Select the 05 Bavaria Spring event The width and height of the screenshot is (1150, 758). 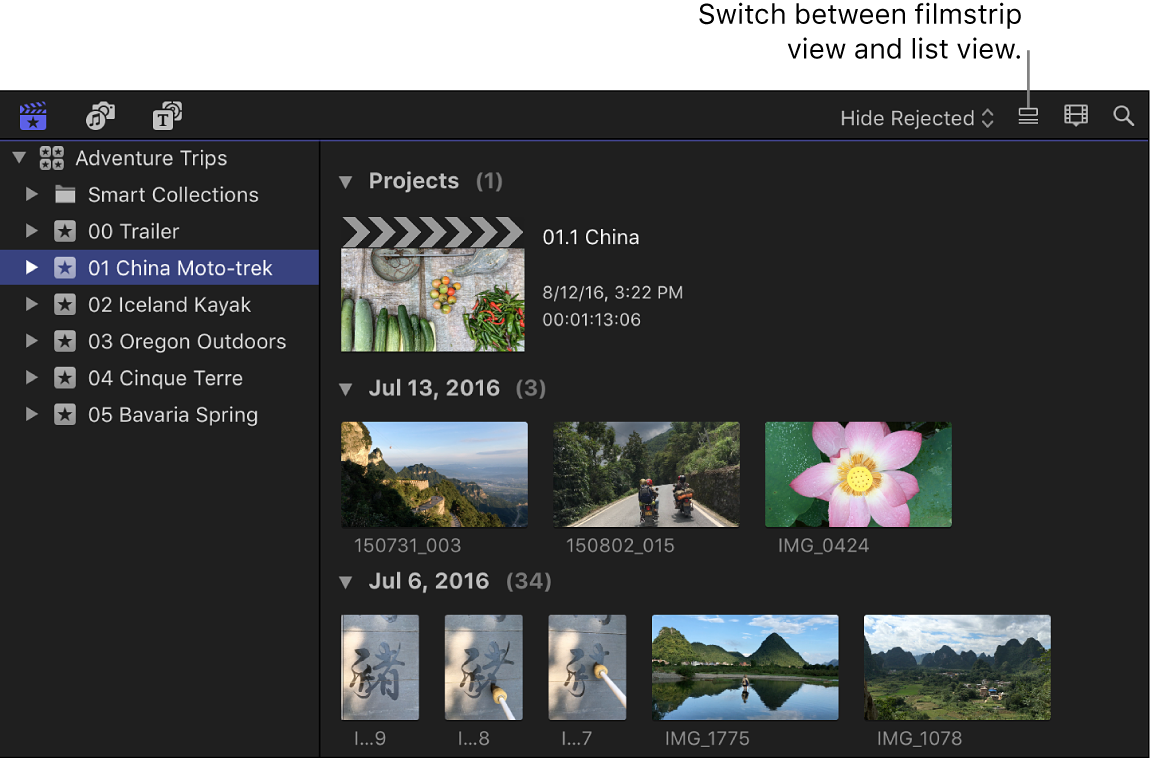(171, 414)
